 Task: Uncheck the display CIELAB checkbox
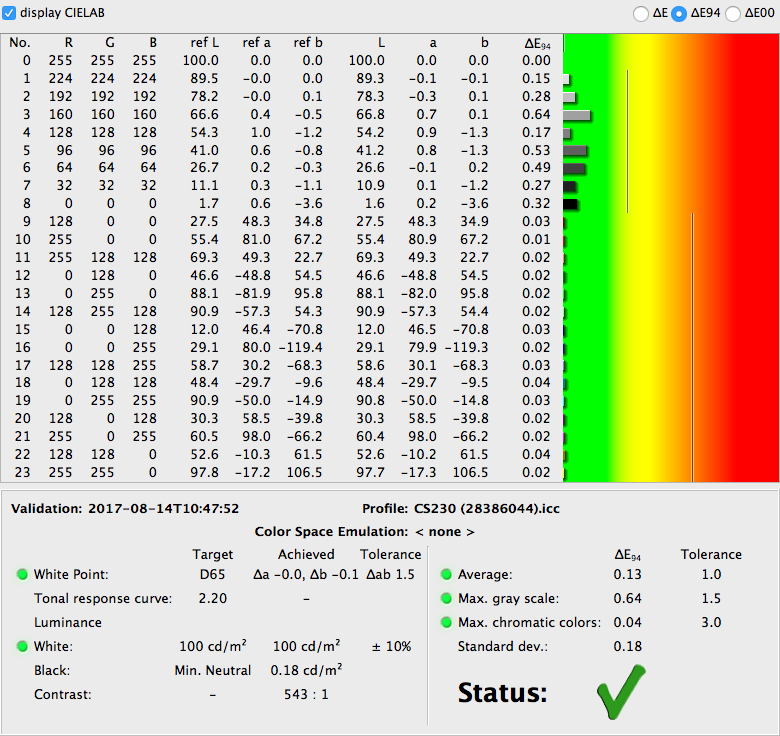coord(9,13)
